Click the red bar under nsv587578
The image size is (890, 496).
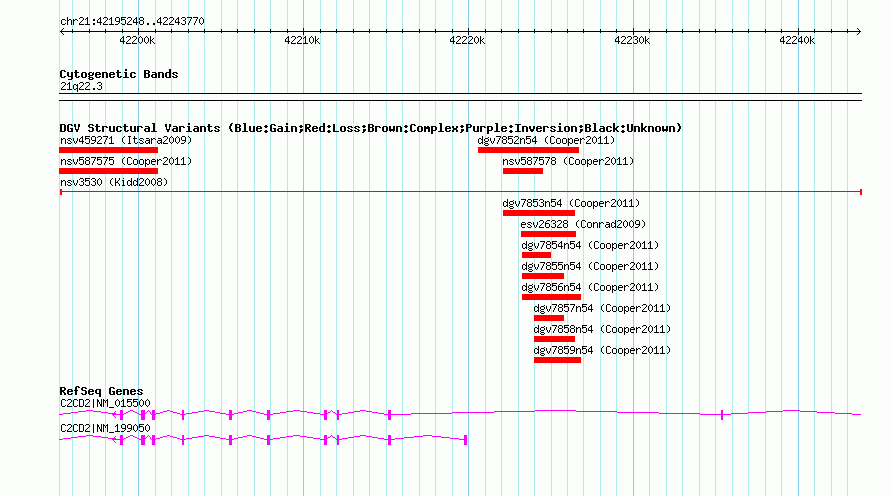pos(523,171)
